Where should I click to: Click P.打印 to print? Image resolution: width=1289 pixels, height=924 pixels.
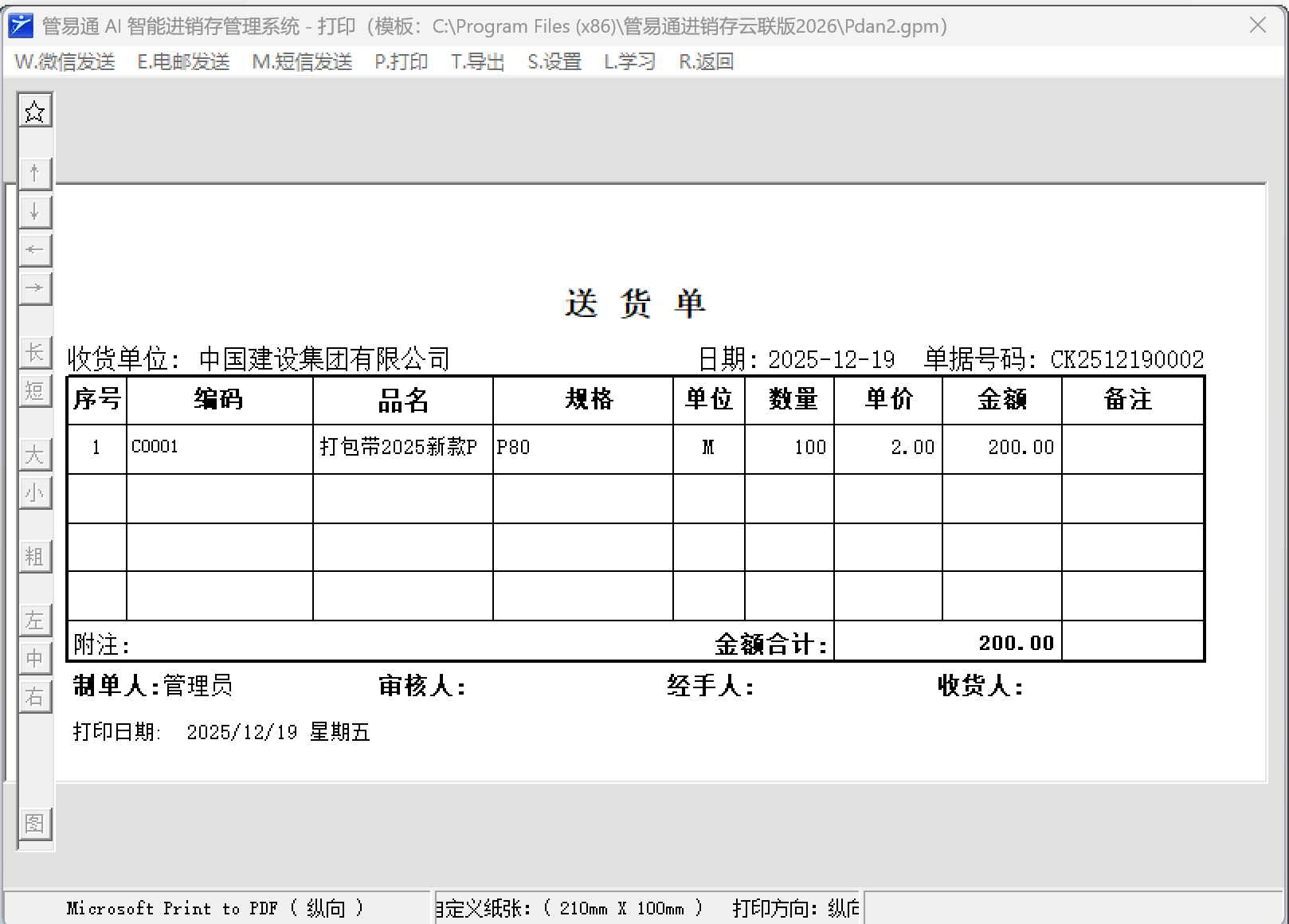[x=402, y=61]
